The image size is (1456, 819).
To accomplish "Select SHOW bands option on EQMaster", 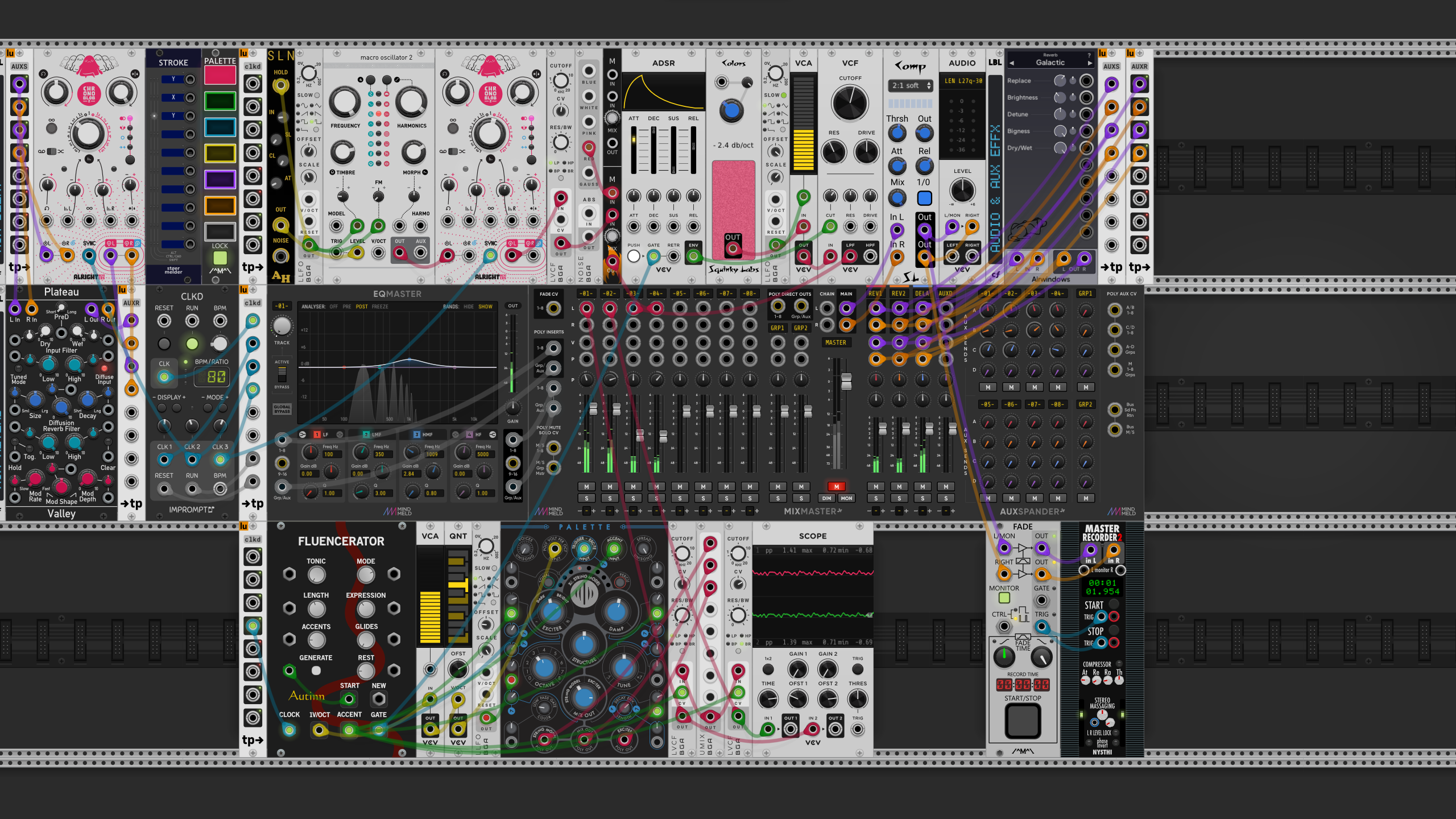I will 485,307.
